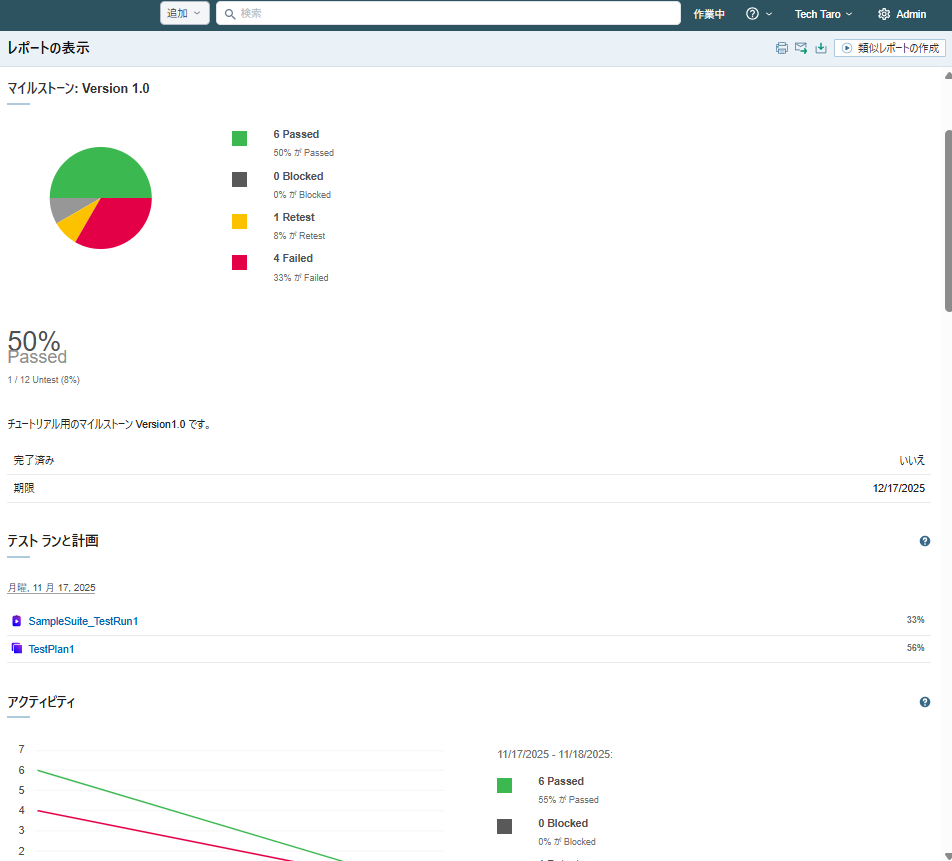This screenshot has width=952, height=861.
Task: Click the yellow Retest legend swatch
Action: pos(239,221)
